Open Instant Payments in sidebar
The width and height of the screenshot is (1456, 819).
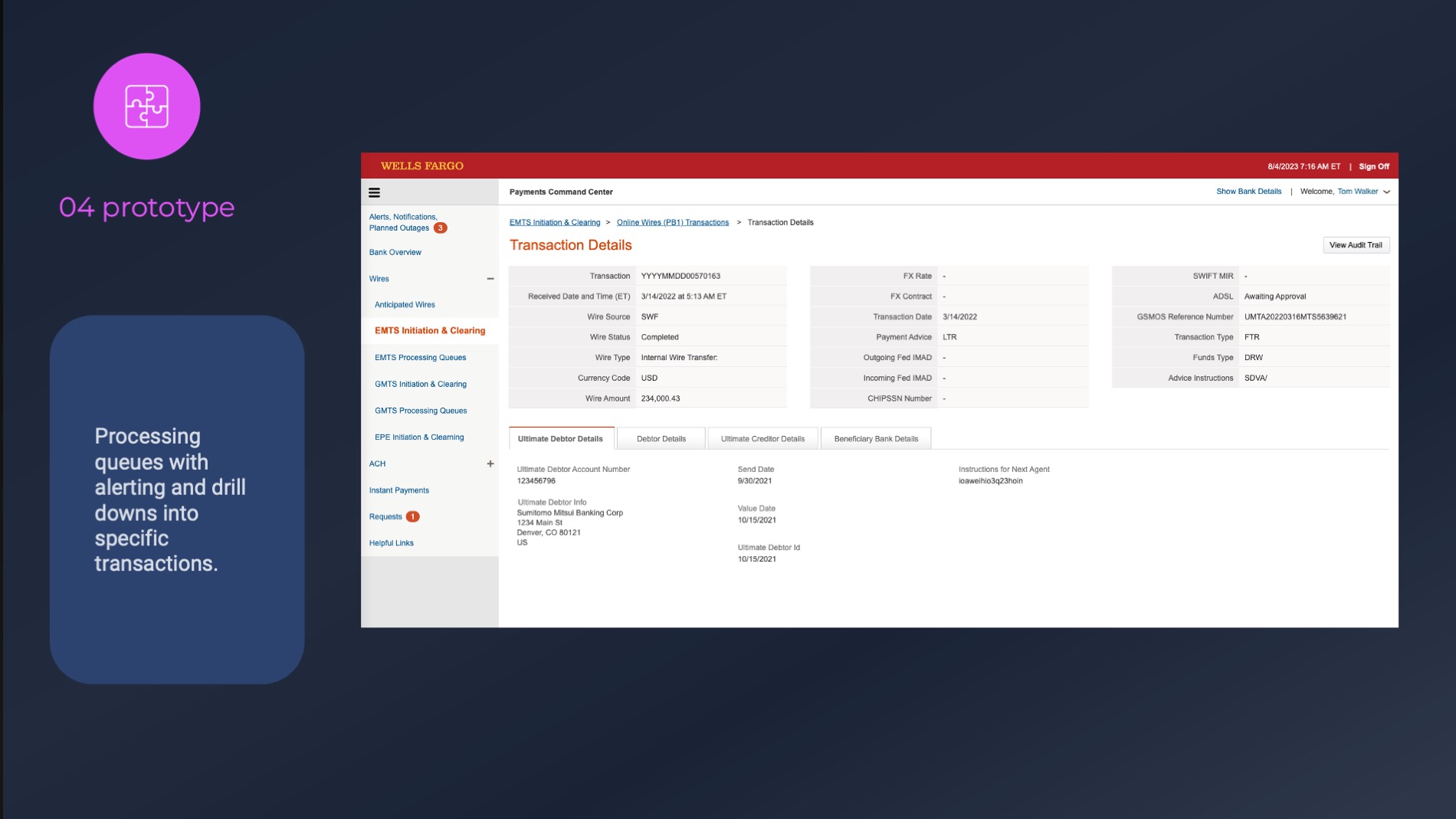[398, 490]
